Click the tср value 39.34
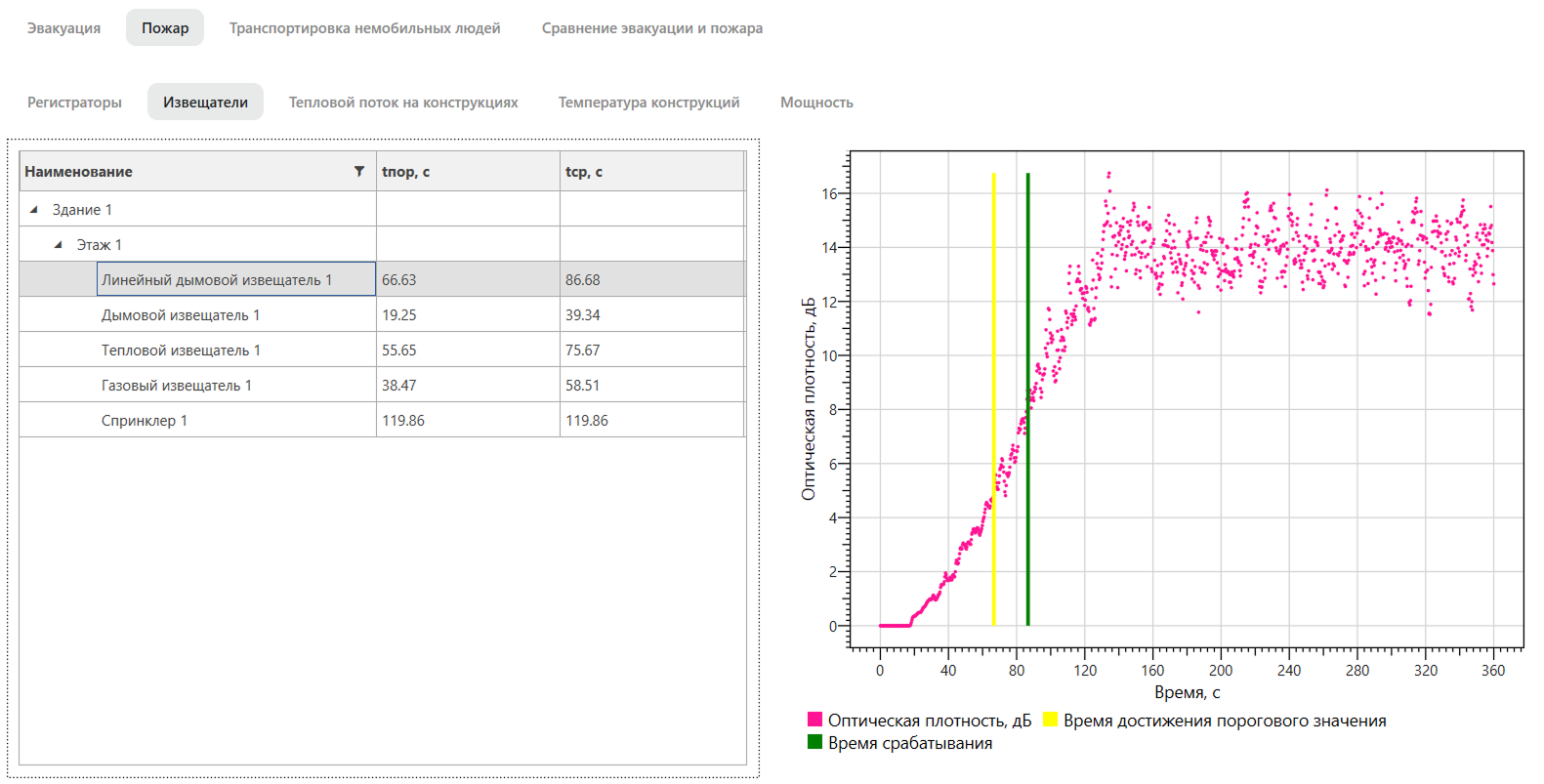 583,315
